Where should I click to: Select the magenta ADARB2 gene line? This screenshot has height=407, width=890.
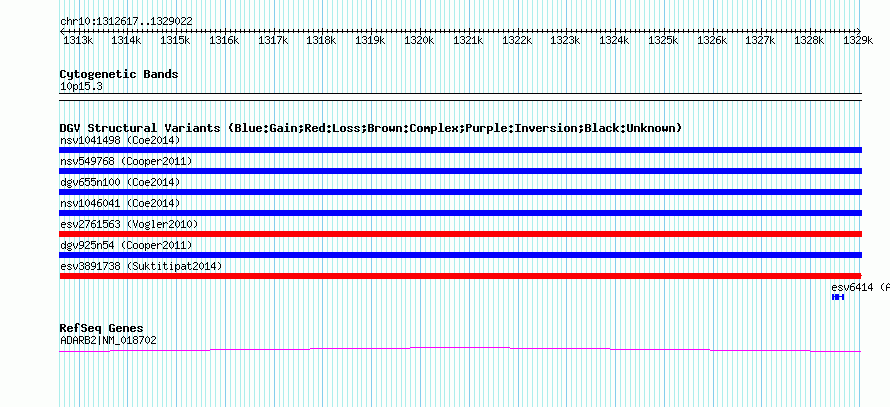point(460,350)
